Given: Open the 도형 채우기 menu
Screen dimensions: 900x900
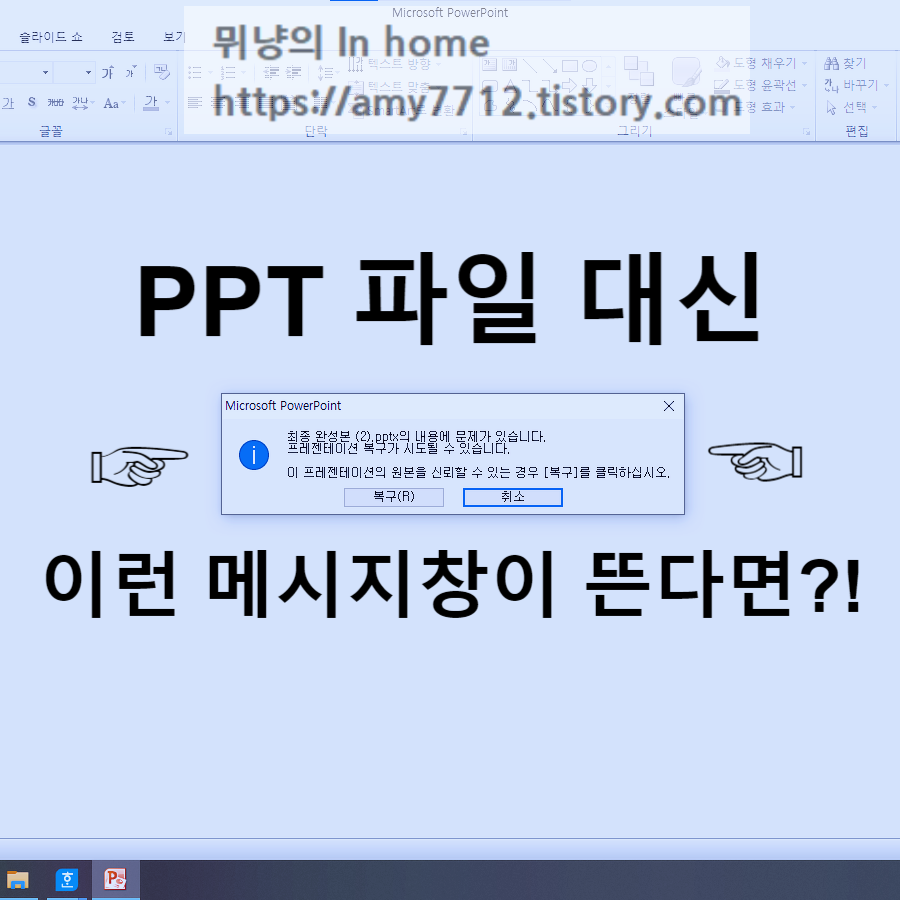Looking at the screenshot, I should pyautogui.click(x=761, y=63).
